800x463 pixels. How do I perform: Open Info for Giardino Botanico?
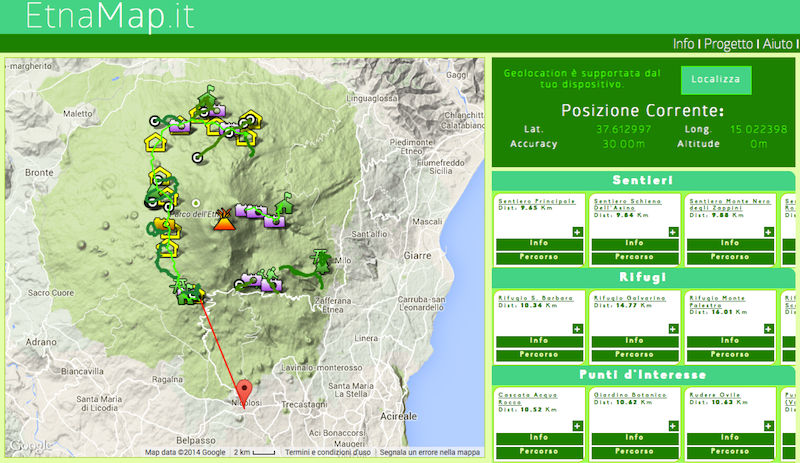tap(635, 437)
